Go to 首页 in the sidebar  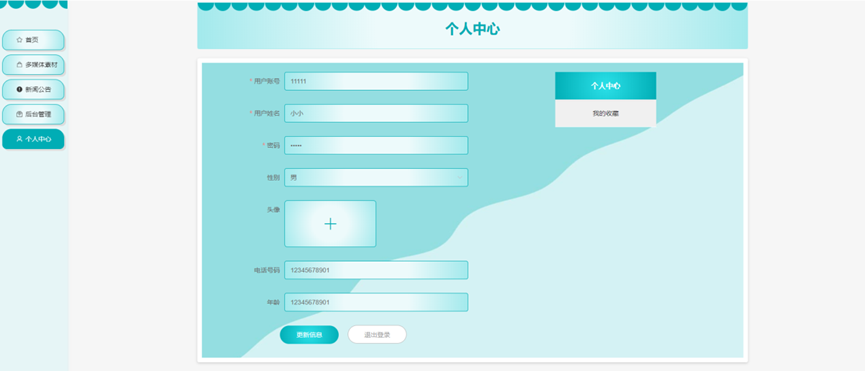(33, 40)
